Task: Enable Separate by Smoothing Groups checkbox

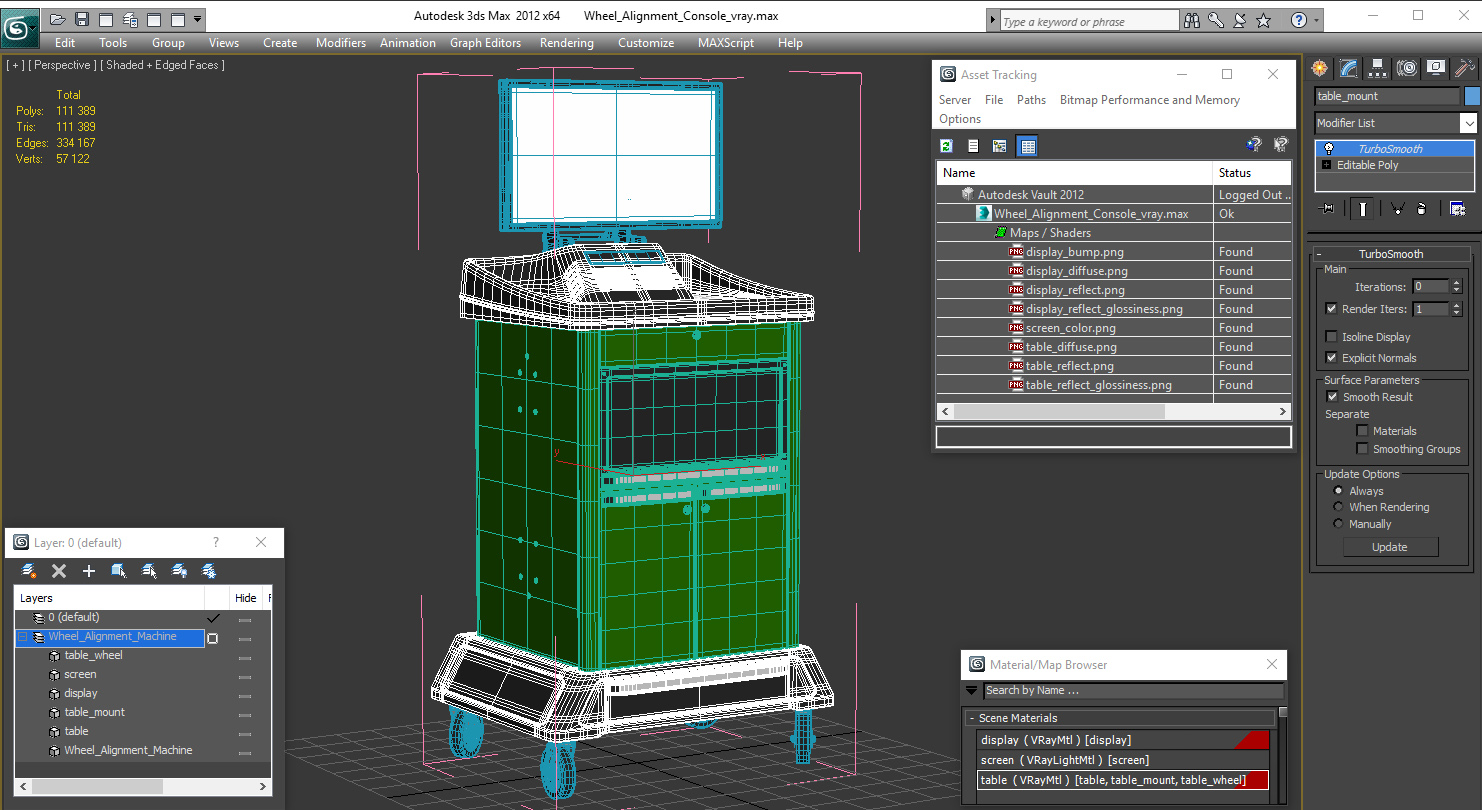Action: [1362, 449]
